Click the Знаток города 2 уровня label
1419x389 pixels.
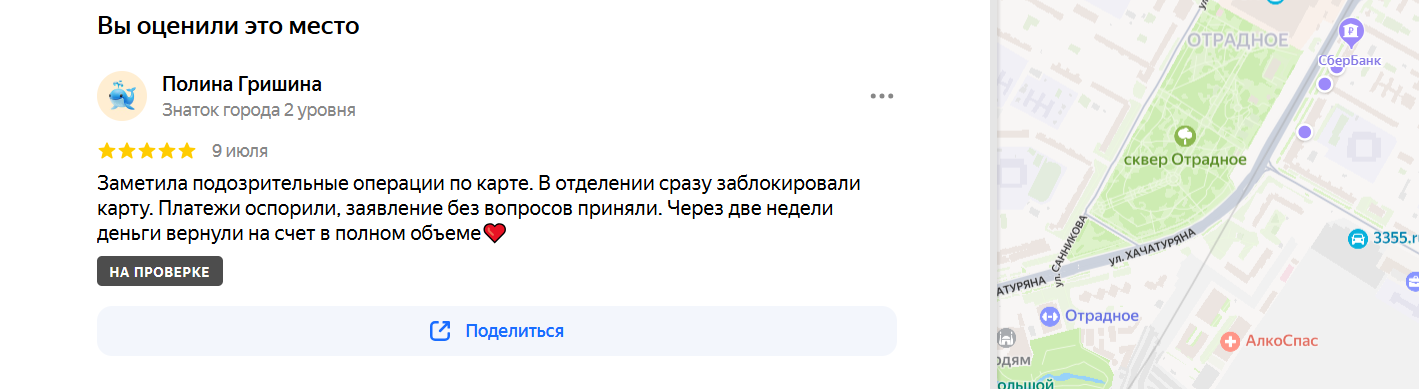(259, 110)
